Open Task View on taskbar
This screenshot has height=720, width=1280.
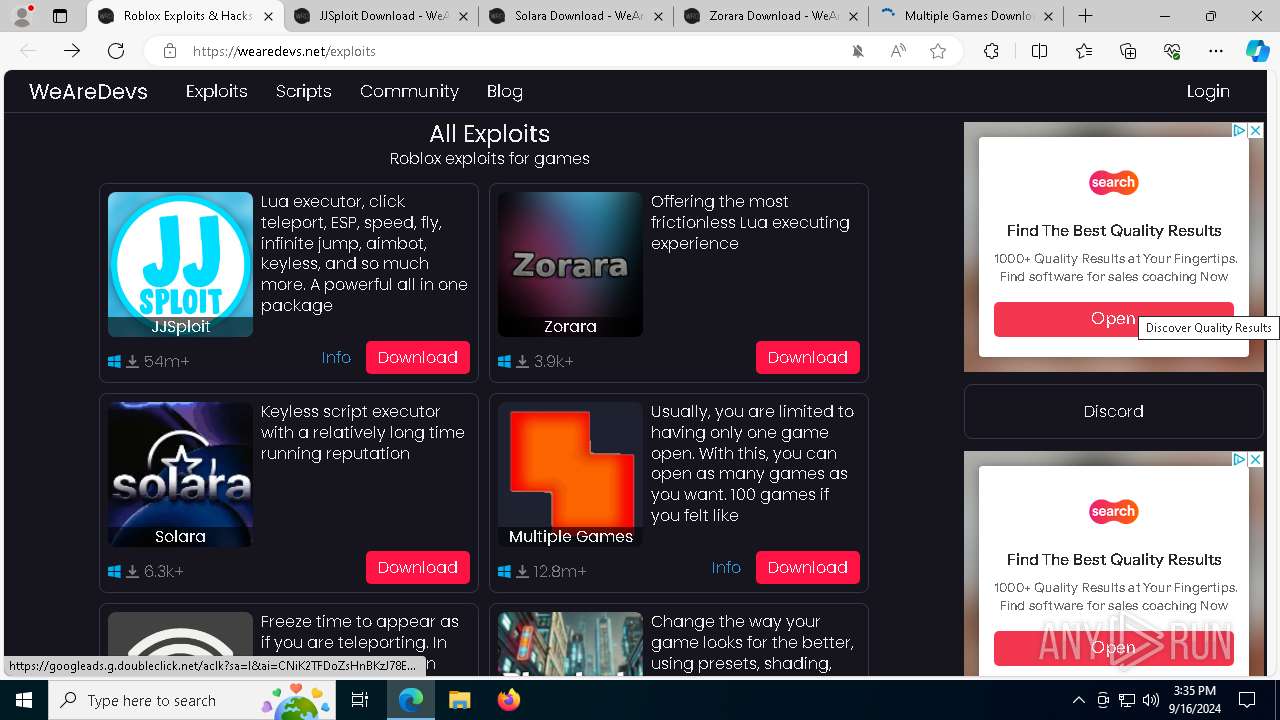(x=360, y=700)
